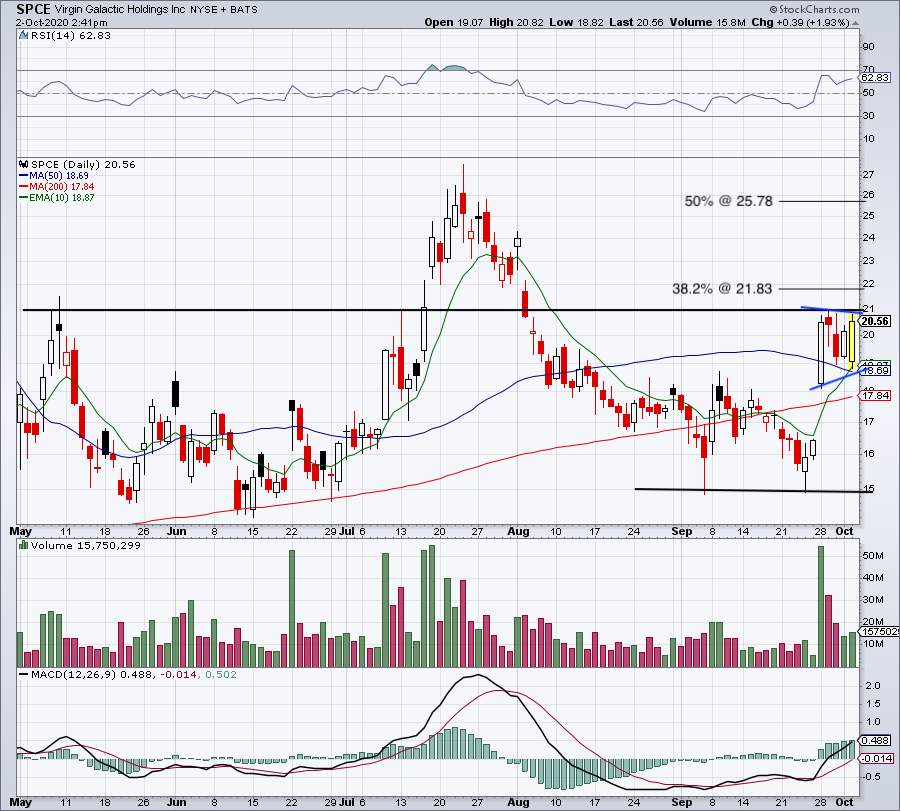This screenshot has width=900, height=811.
Task: Click the MA(200) 17.84 legend entry
Action: click(x=56, y=187)
